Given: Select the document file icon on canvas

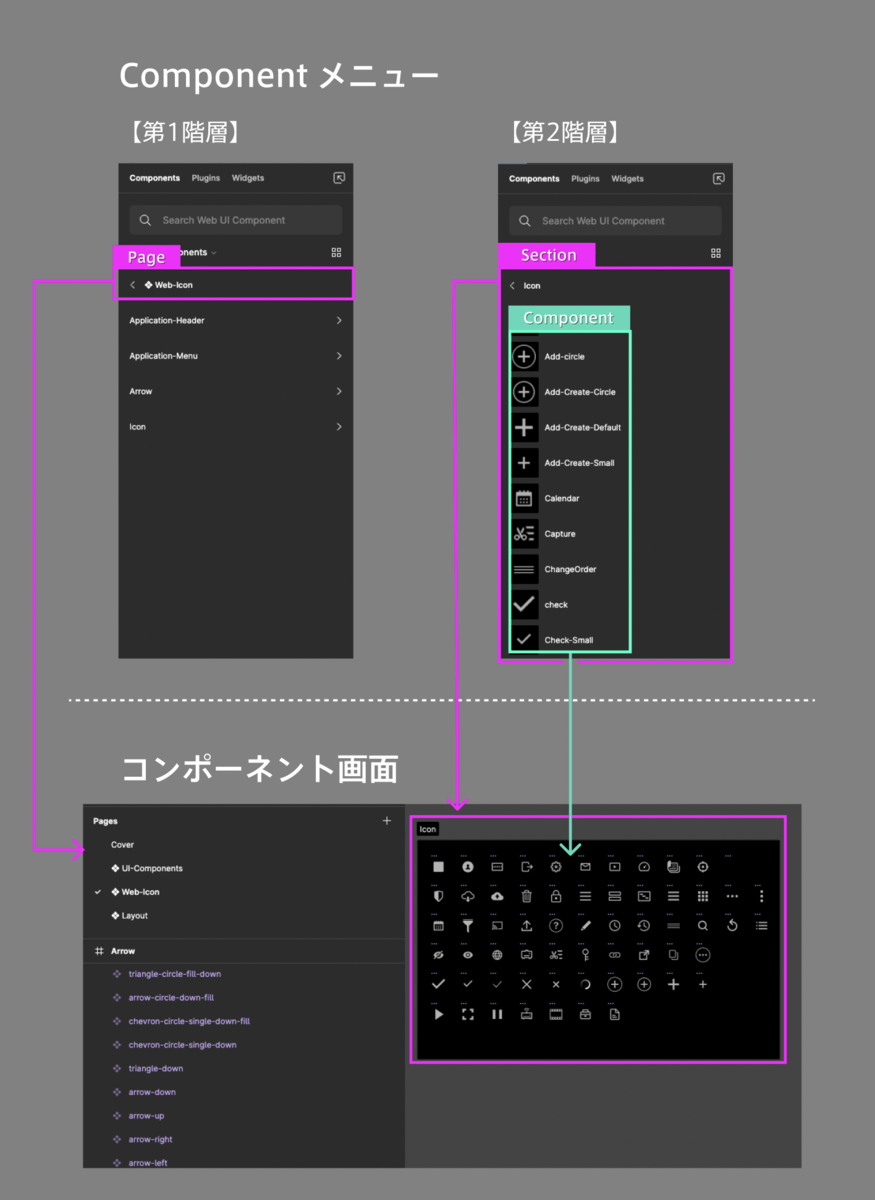Looking at the screenshot, I should pos(615,1014).
